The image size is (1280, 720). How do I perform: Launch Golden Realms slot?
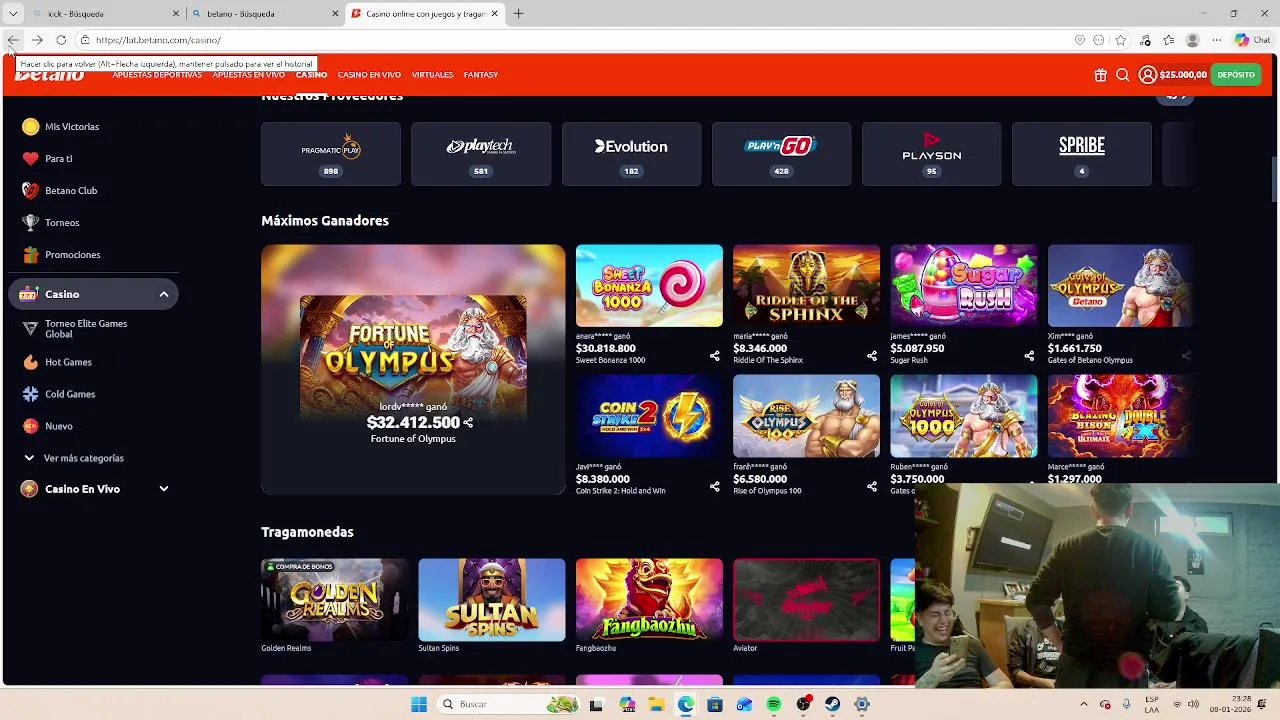[334, 600]
